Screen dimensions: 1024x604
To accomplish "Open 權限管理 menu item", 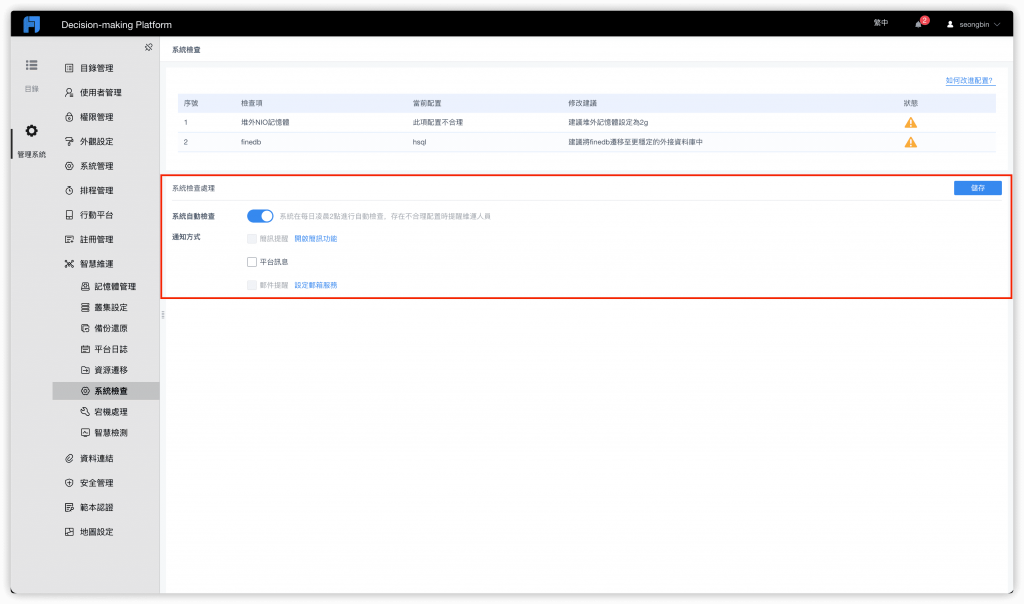I will 97,117.
